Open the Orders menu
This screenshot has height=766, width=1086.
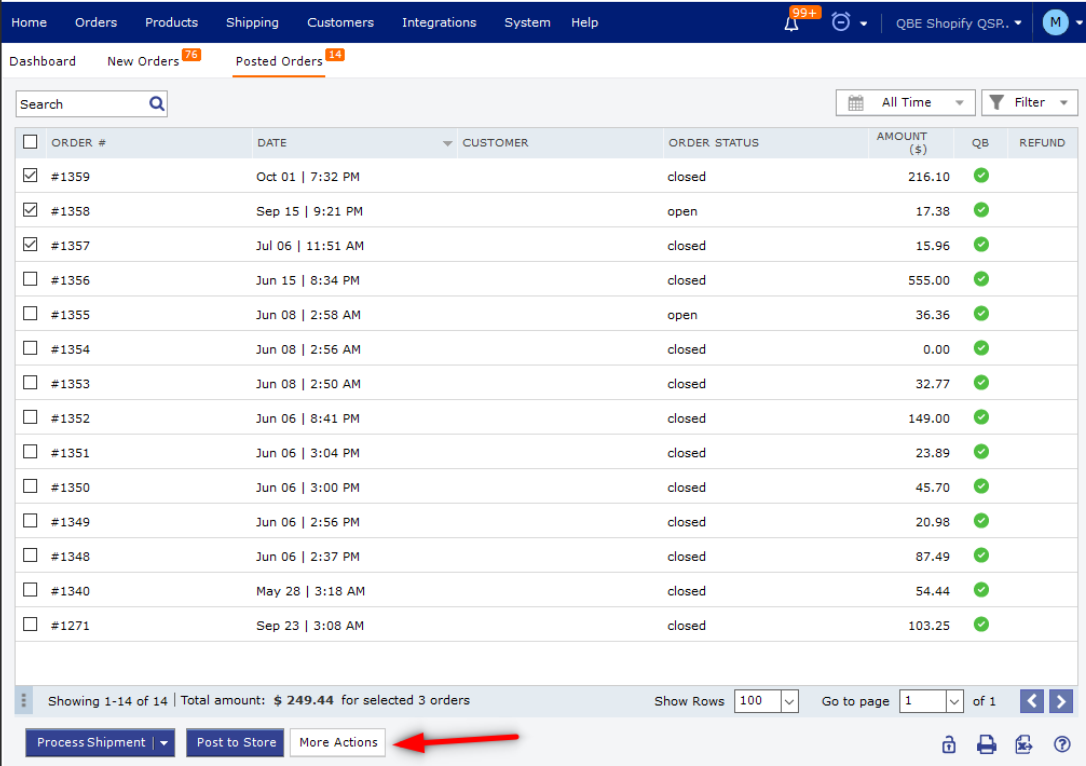(x=96, y=22)
